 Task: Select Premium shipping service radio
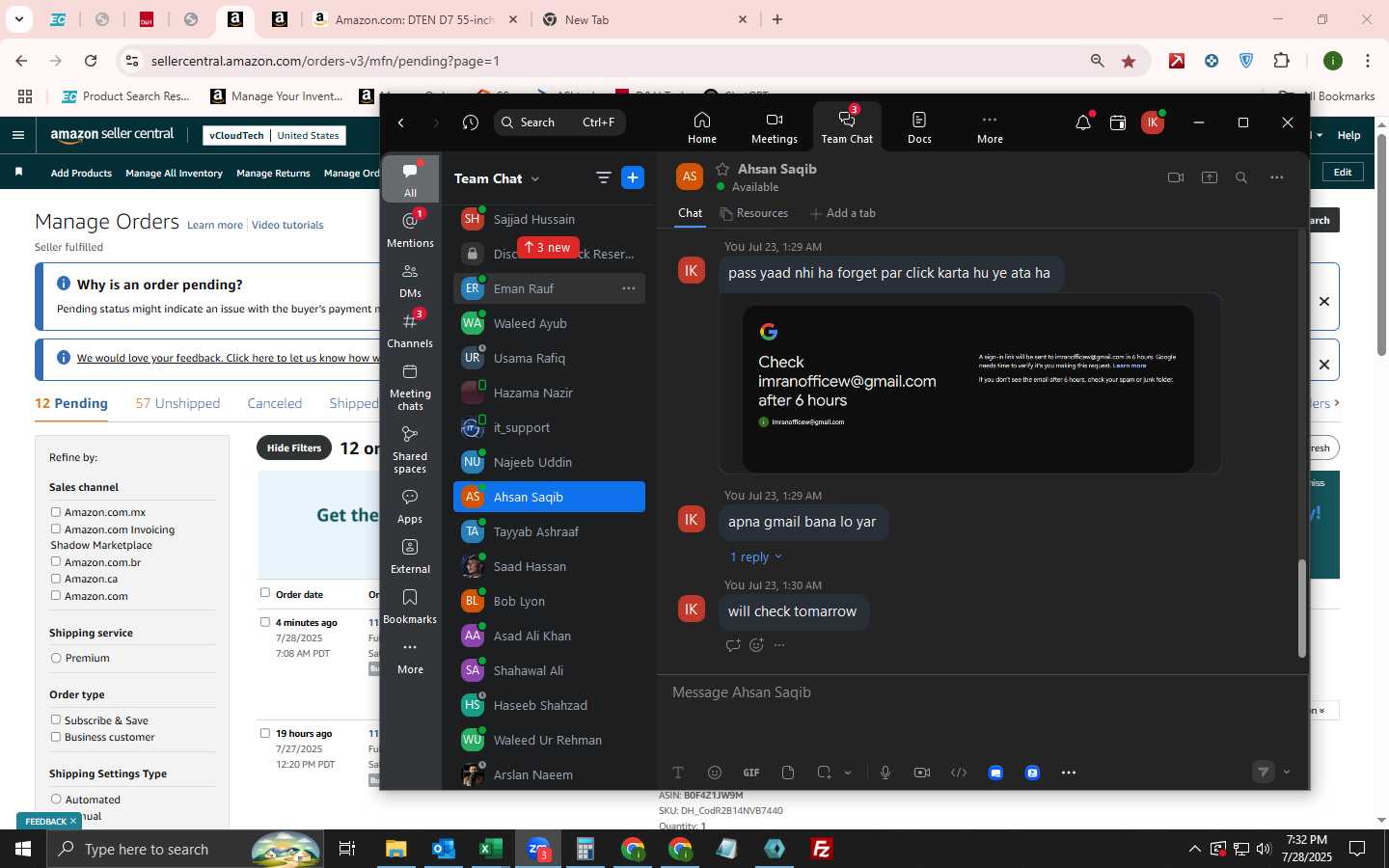56,658
